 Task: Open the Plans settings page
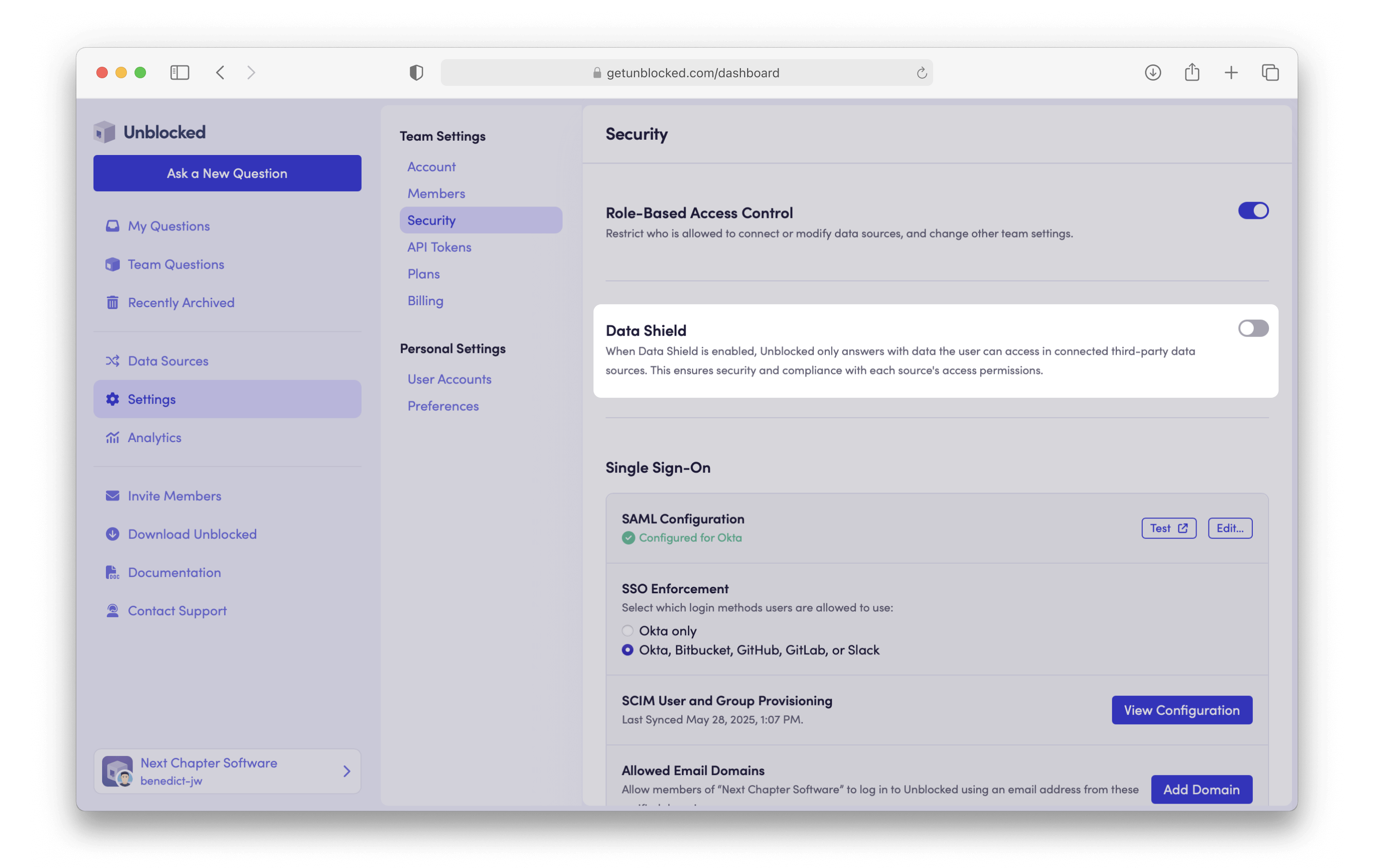pyautogui.click(x=423, y=274)
